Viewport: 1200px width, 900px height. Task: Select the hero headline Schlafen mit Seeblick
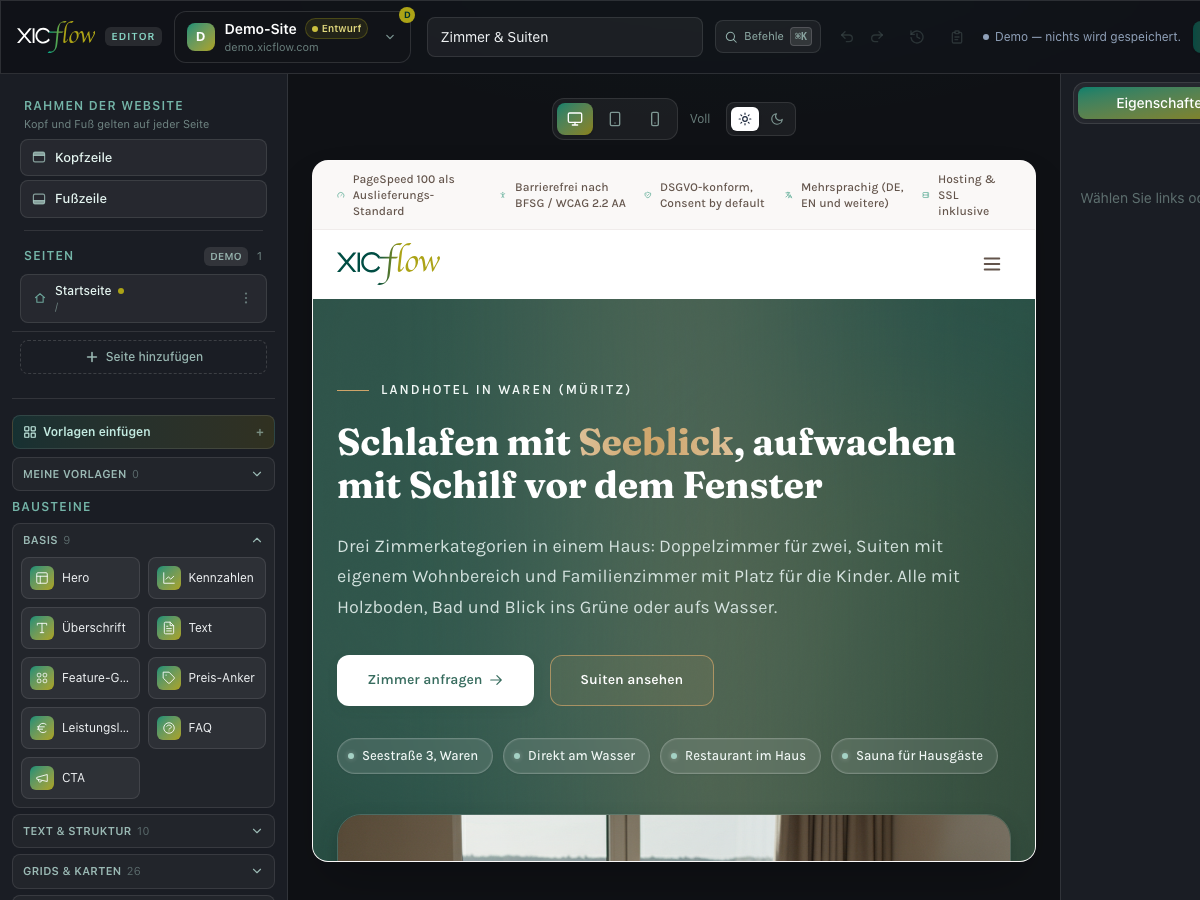646,464
